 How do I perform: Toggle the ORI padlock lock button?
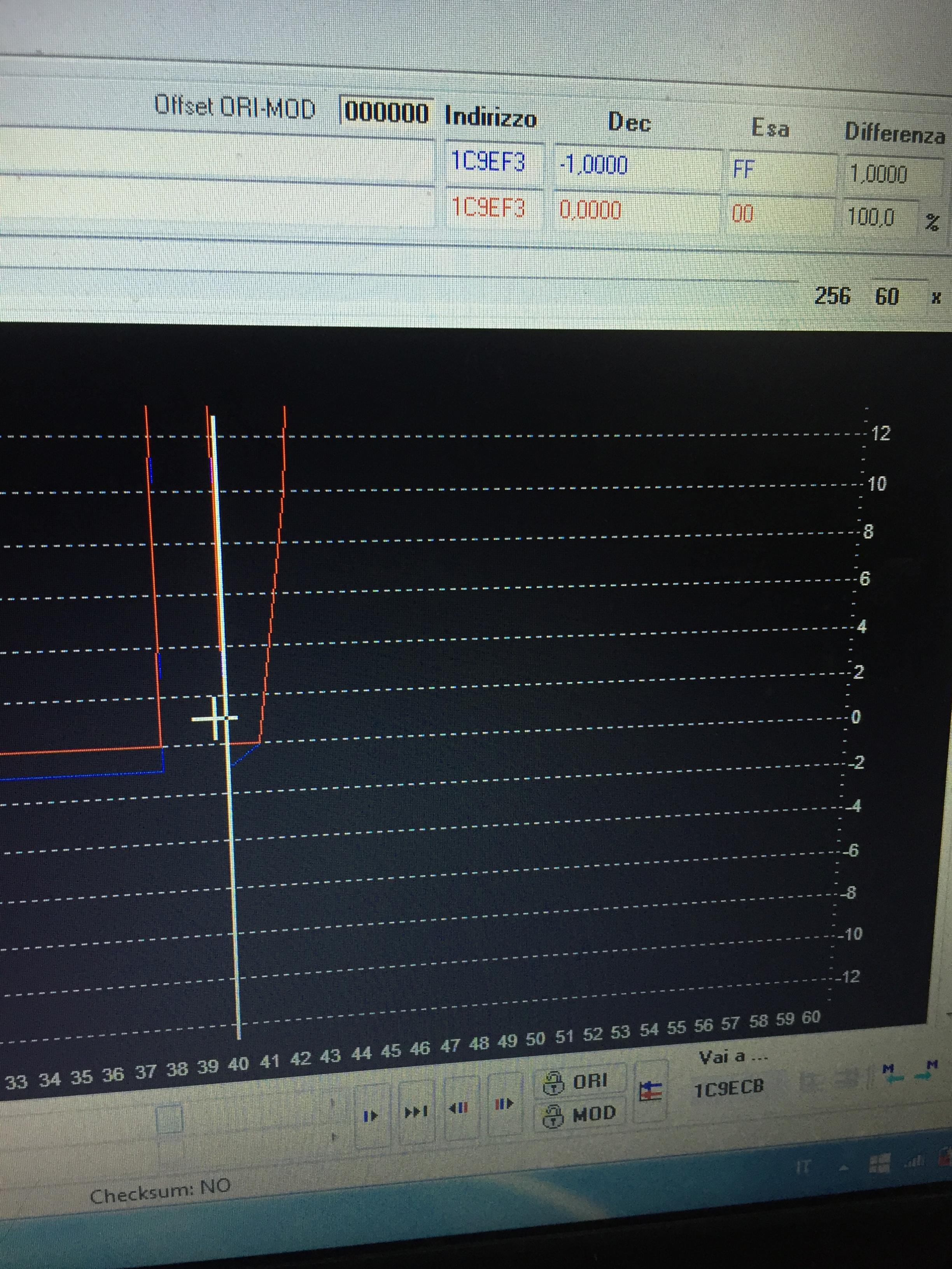(x=576, y=1082)
